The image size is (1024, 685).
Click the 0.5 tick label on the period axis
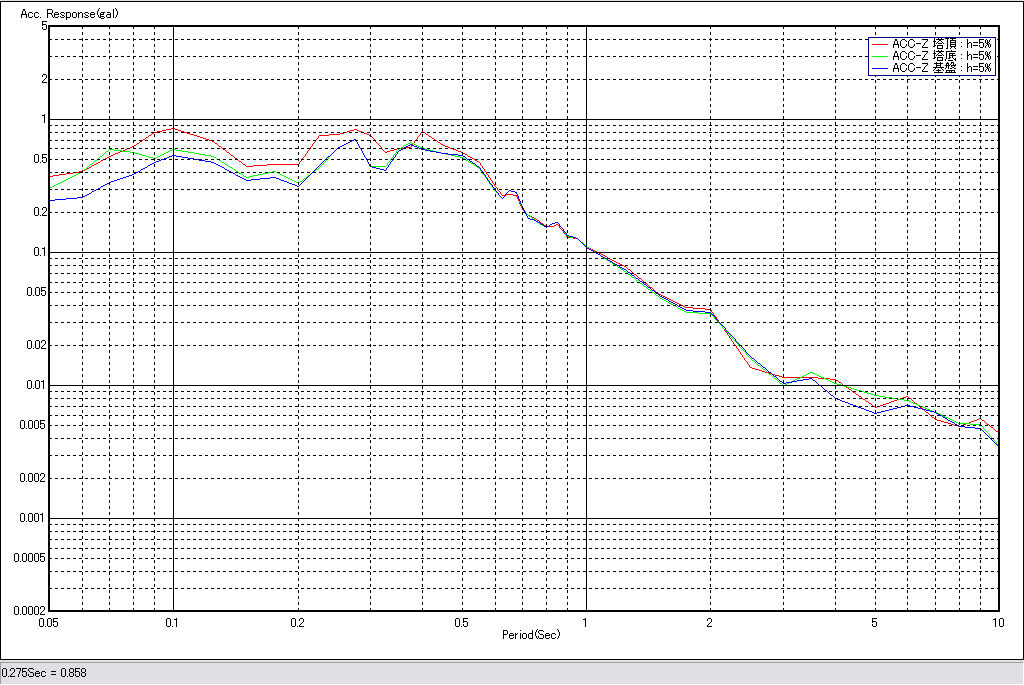coord(461,622)
